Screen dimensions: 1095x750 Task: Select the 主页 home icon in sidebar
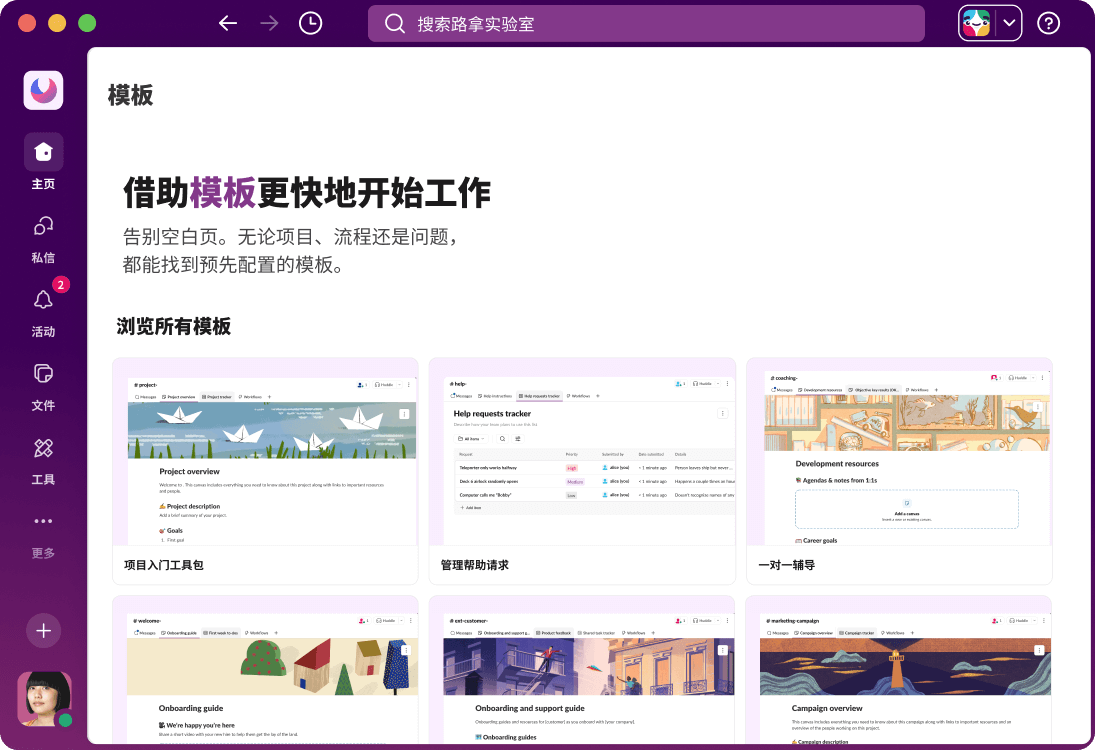coord(43,151)
